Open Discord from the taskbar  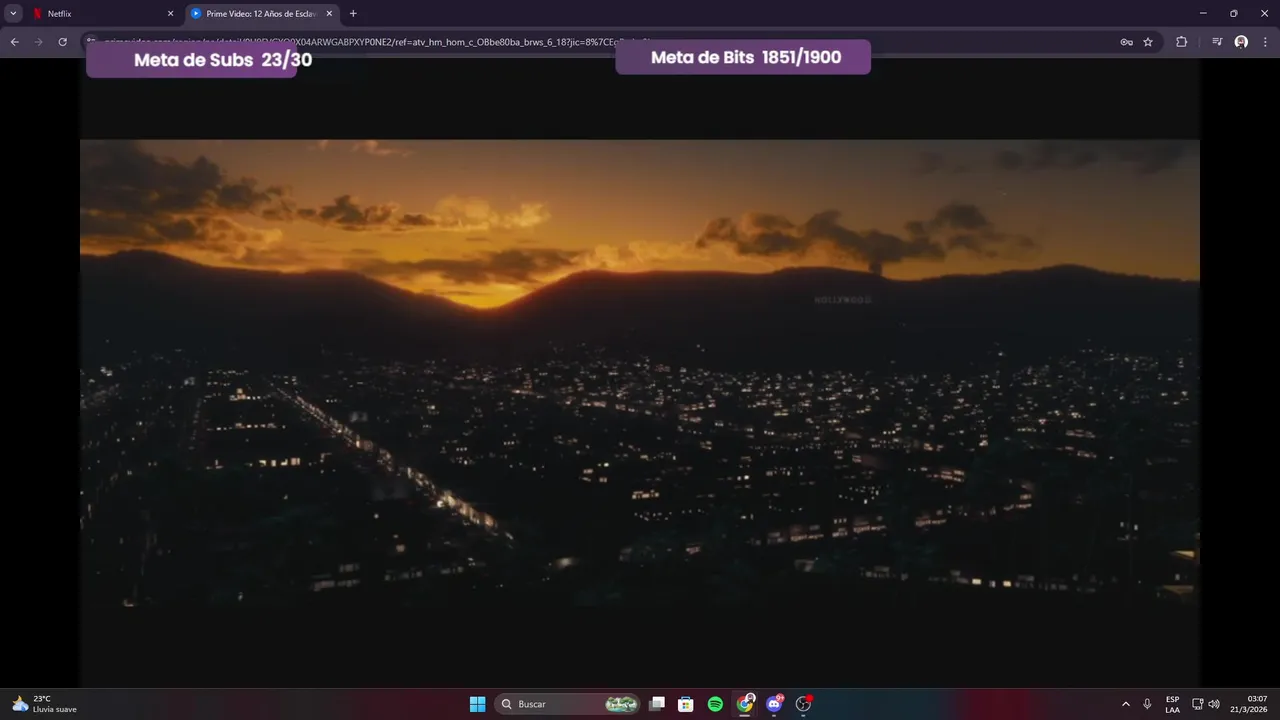coord(774,704)
